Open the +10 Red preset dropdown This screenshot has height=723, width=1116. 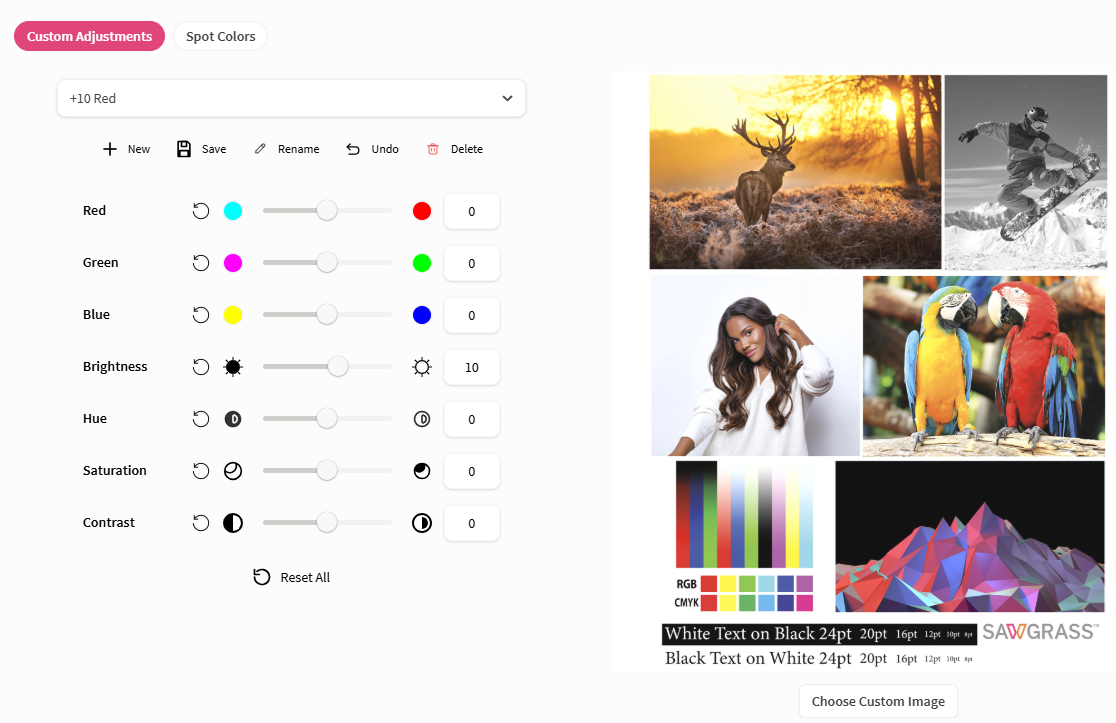click(x=291, y=98)
